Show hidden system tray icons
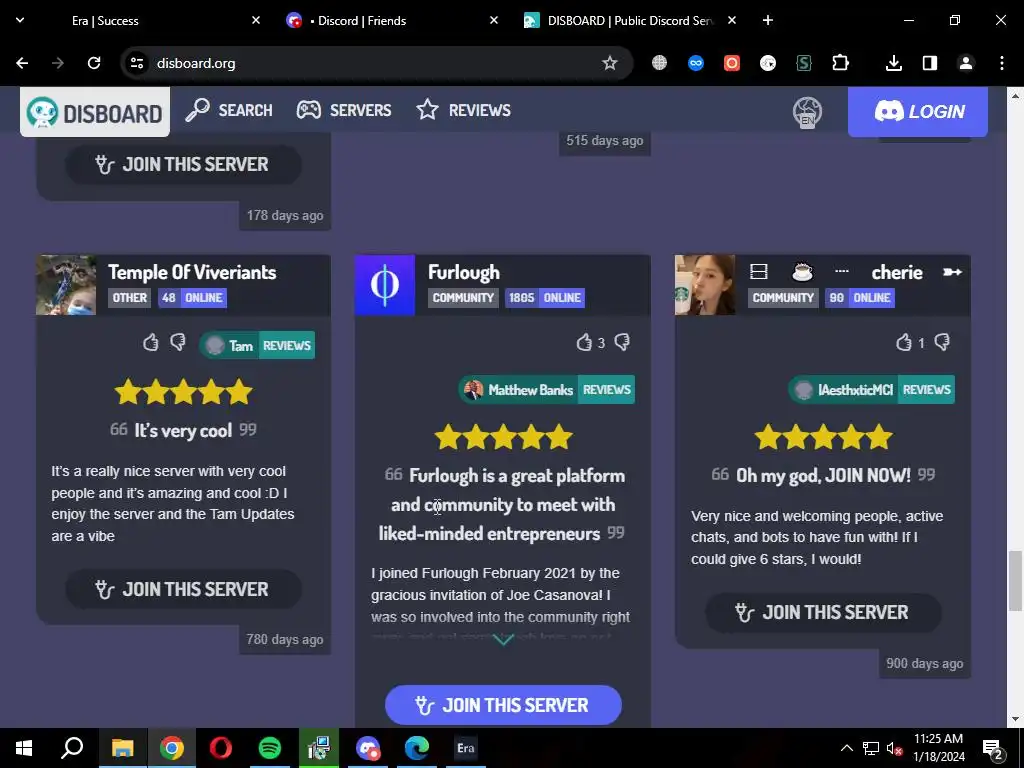The height and width of the screenshot is (768, 1024). [846, 748]
